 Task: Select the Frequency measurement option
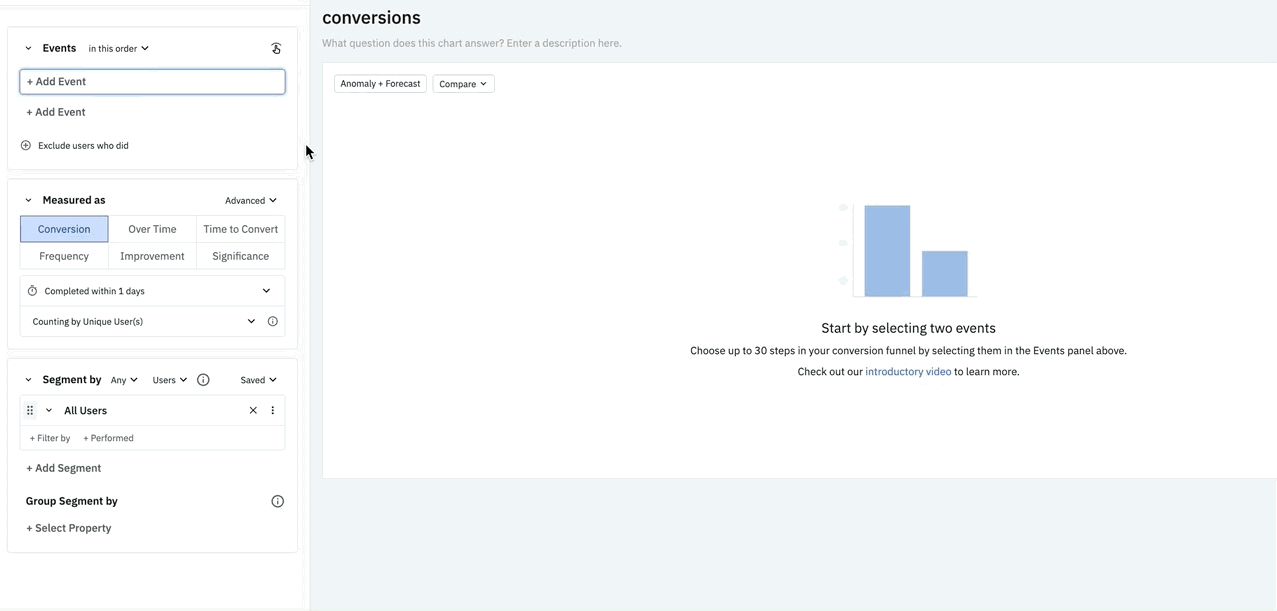(x=64, y=256)
